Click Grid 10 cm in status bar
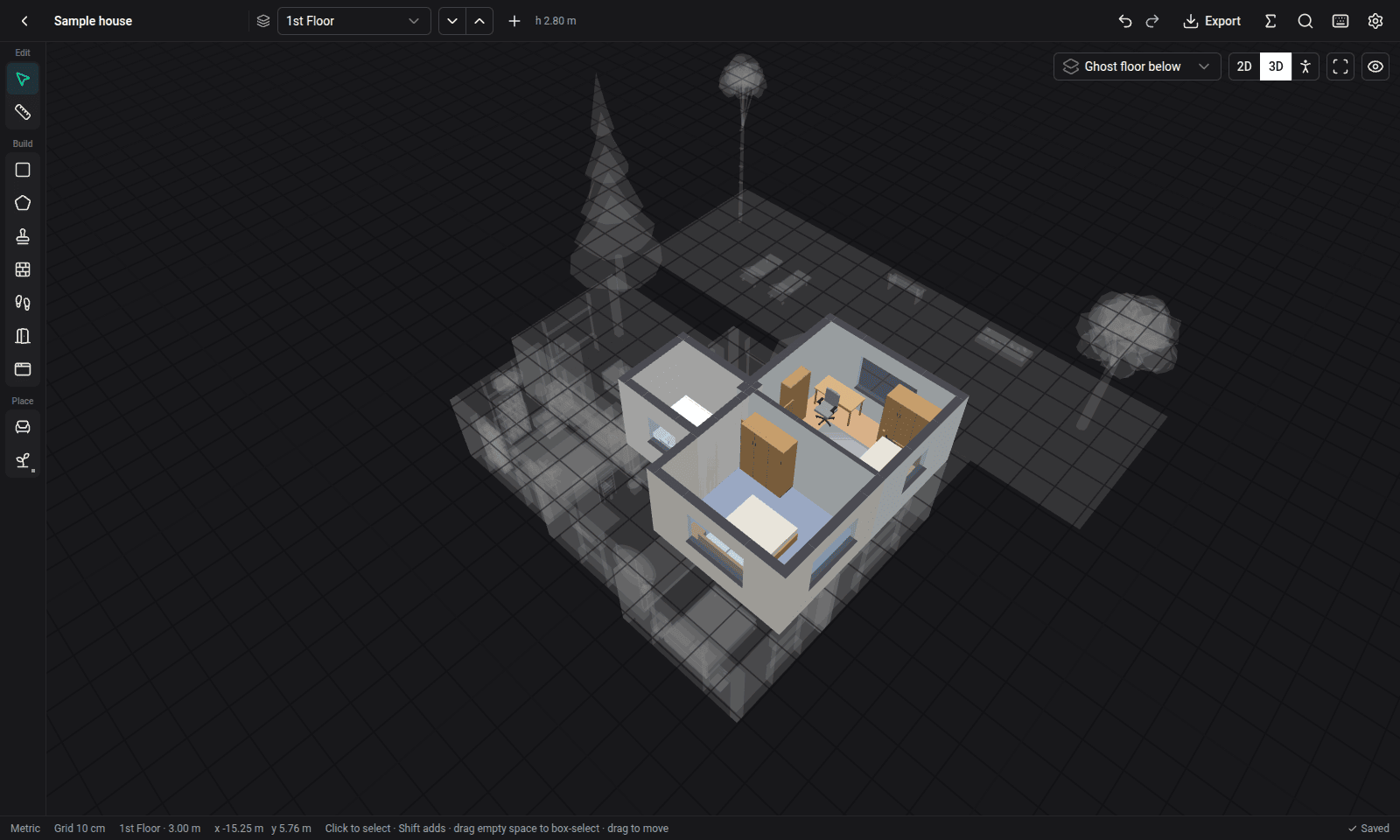Viewport: 1400px width, 840px height. [x=80, y=829]
